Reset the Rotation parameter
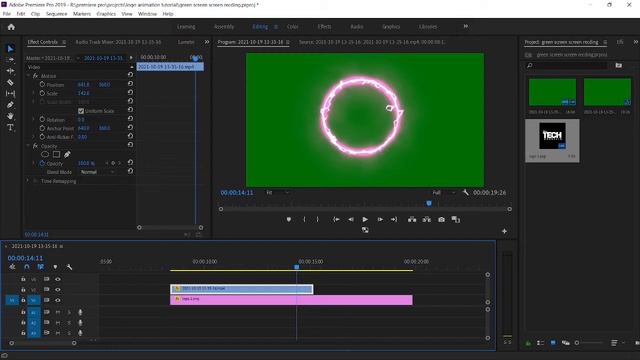This screenshot has height=360, width=640. pos(130,119)
